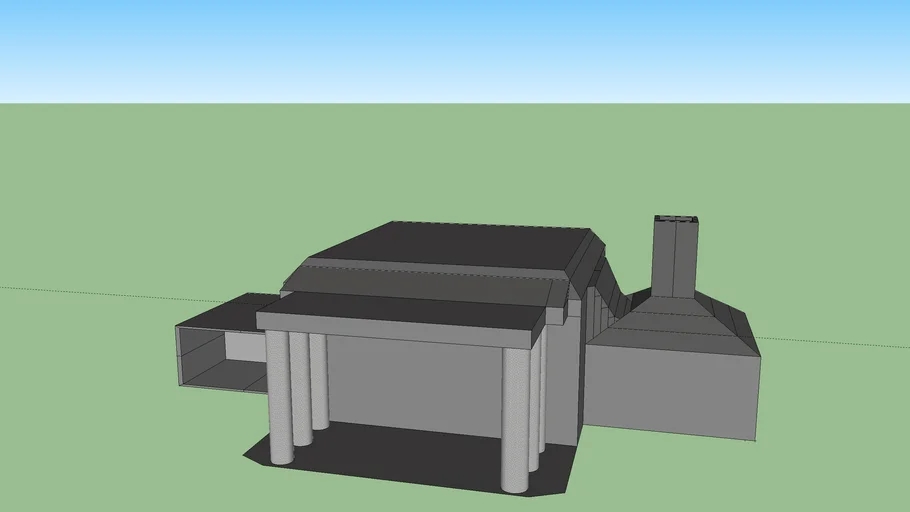Select the flat porch canopy roof surface
910x512 pixels.
coord(400,308)
